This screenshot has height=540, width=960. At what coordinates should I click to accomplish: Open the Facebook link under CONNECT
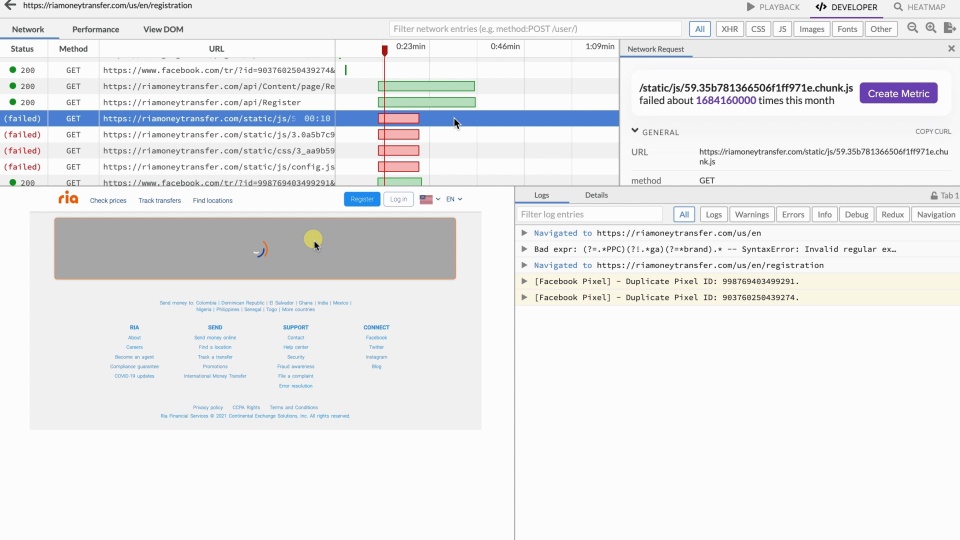[x=377, y=337]
